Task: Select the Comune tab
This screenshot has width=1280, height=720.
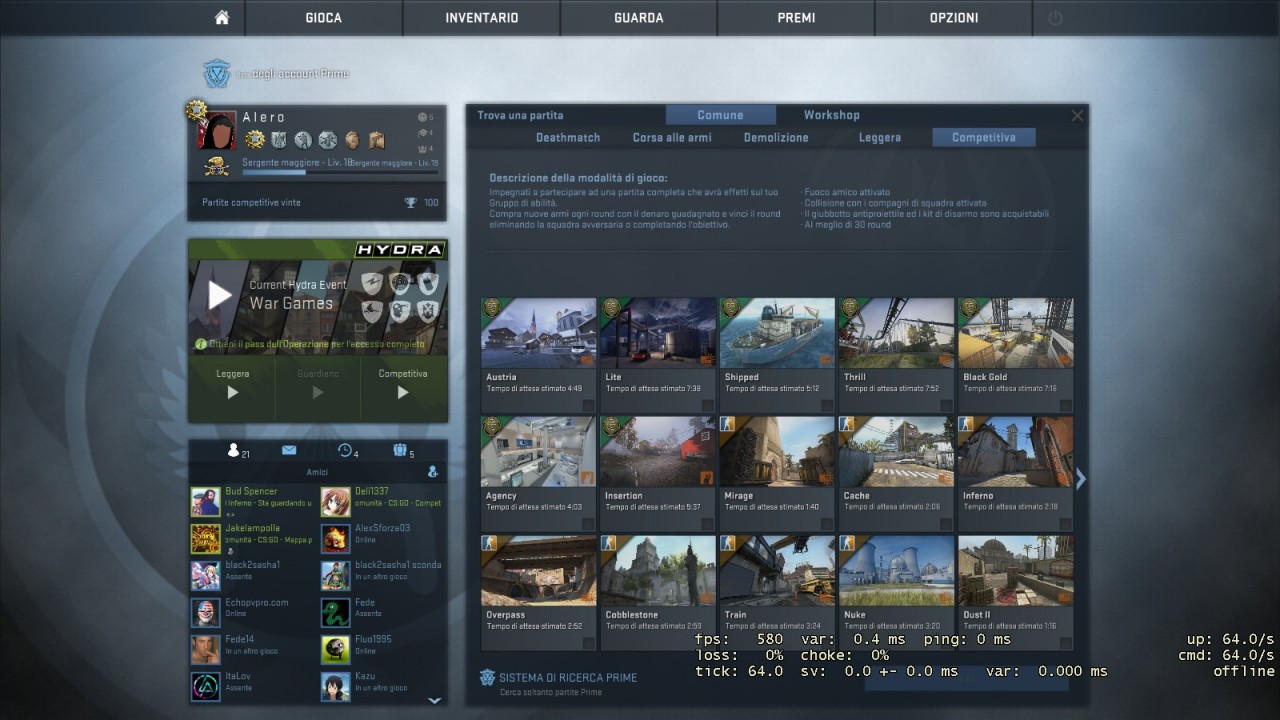Action: [x=721, y=115]
